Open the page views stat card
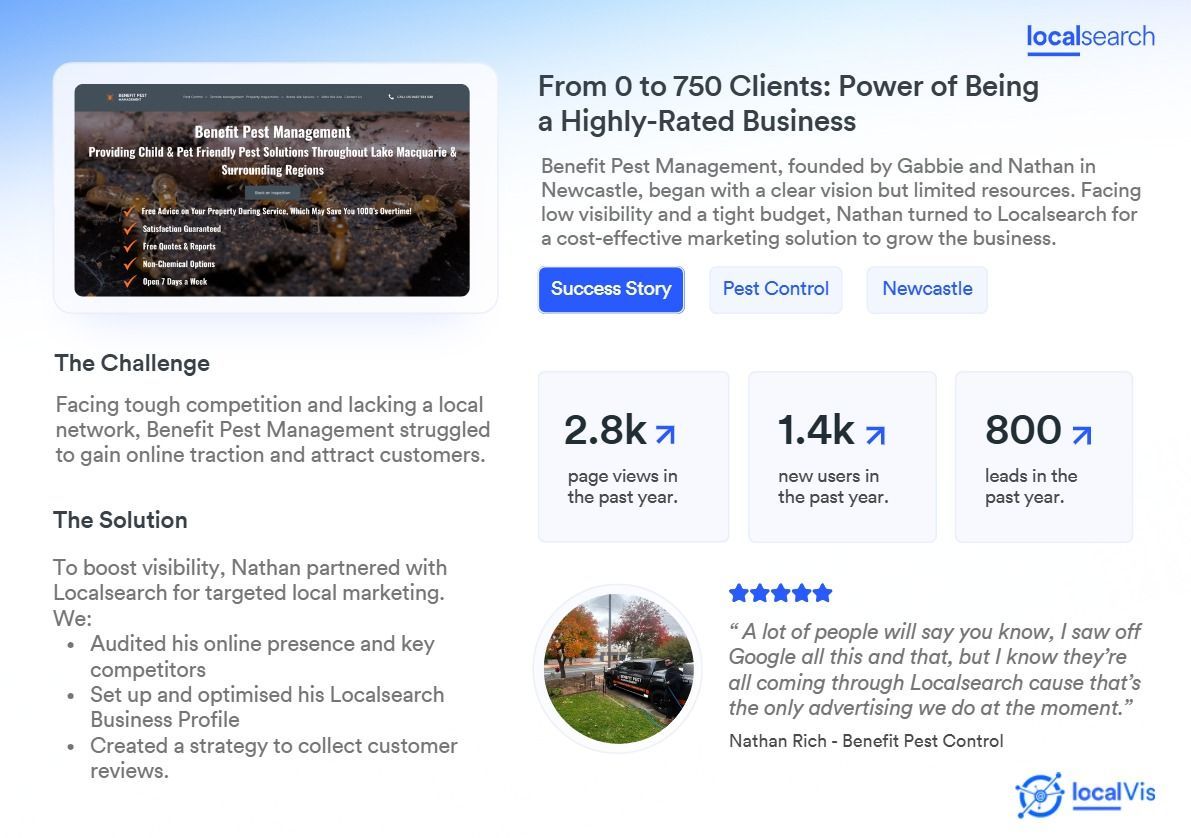 (x=633, y=457)
